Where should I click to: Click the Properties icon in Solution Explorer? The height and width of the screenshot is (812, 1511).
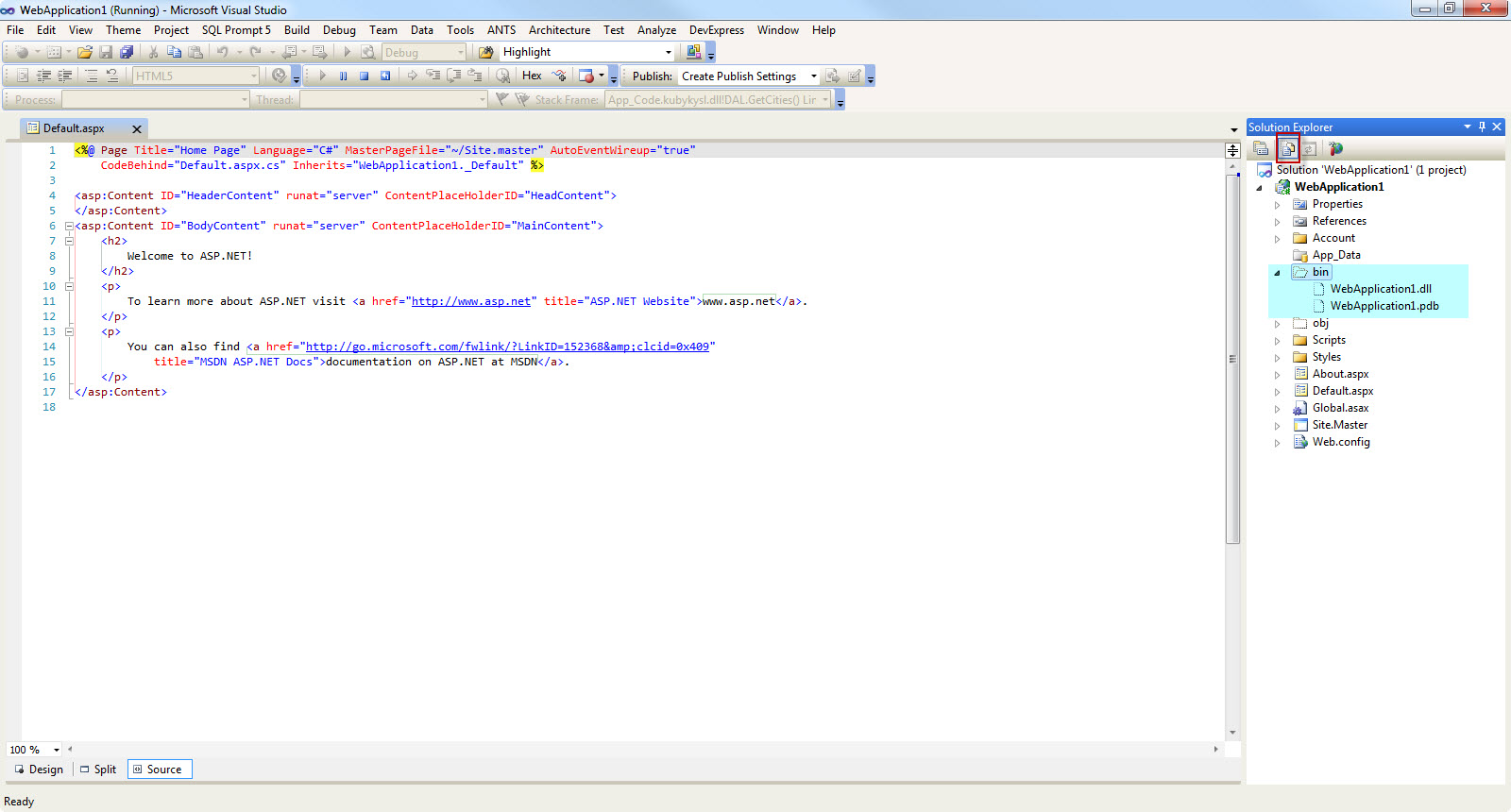[1261, 148]
